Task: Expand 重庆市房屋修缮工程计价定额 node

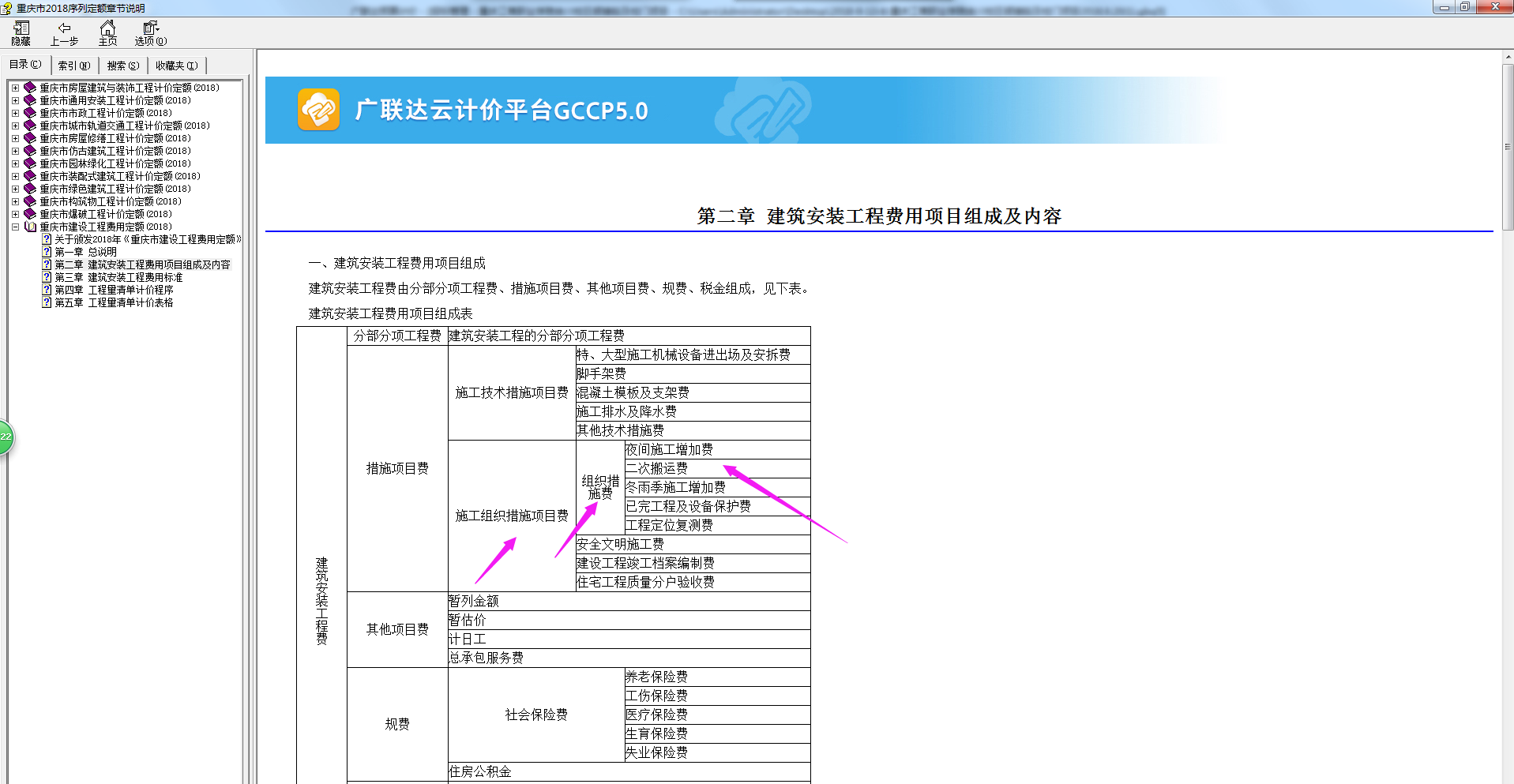Action: [15, 138]
